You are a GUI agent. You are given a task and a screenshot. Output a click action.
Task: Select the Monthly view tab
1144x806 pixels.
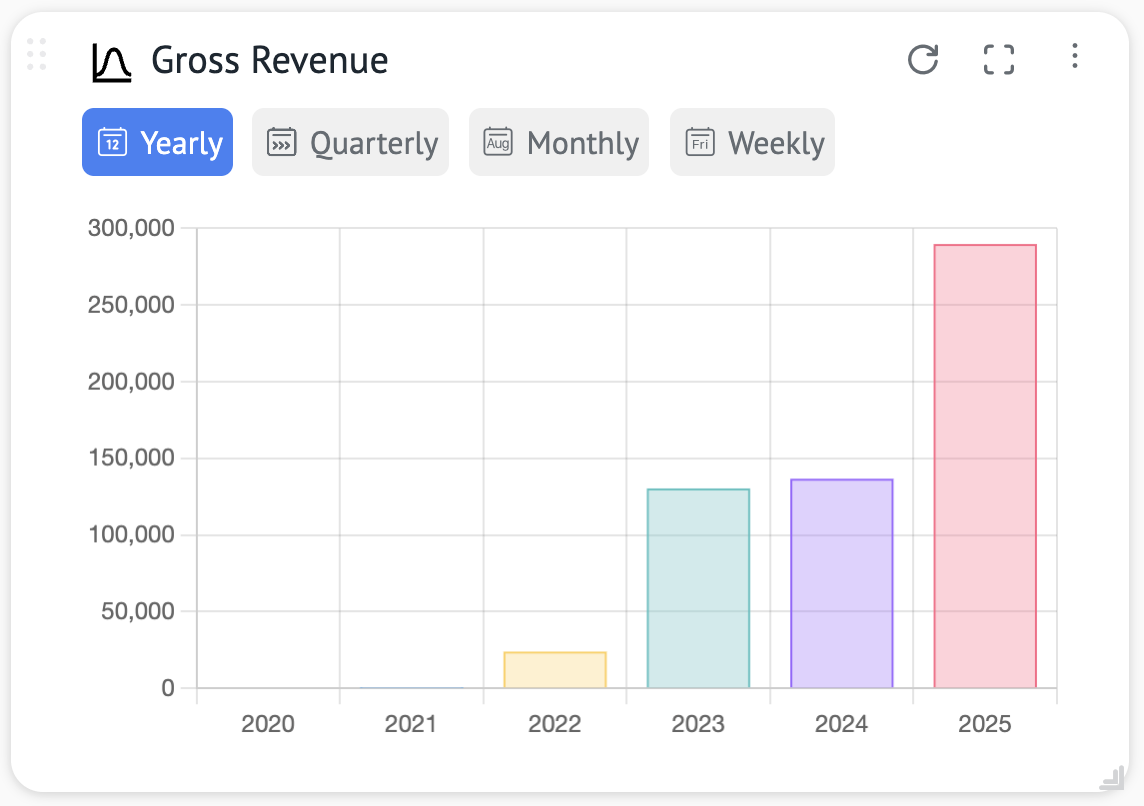[559, 142]
